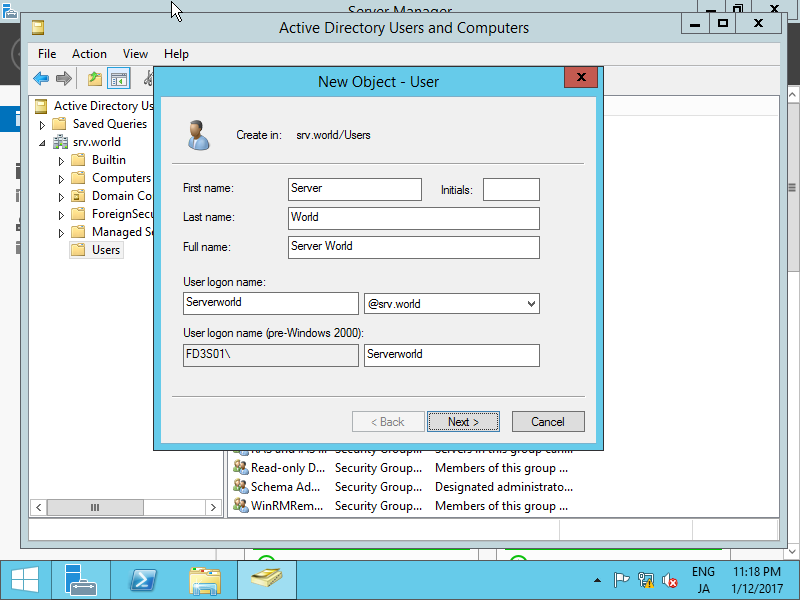Viewport: 800px width, 600px height.
Task: Click the Next button in New Object dialog
Action: (x=463, y=421)
